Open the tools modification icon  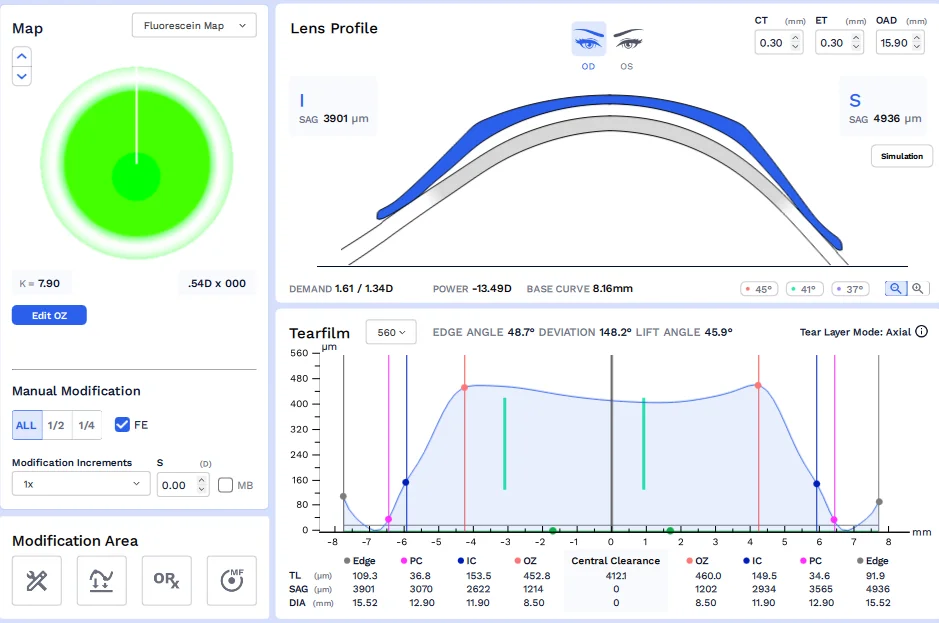(37, 581)
